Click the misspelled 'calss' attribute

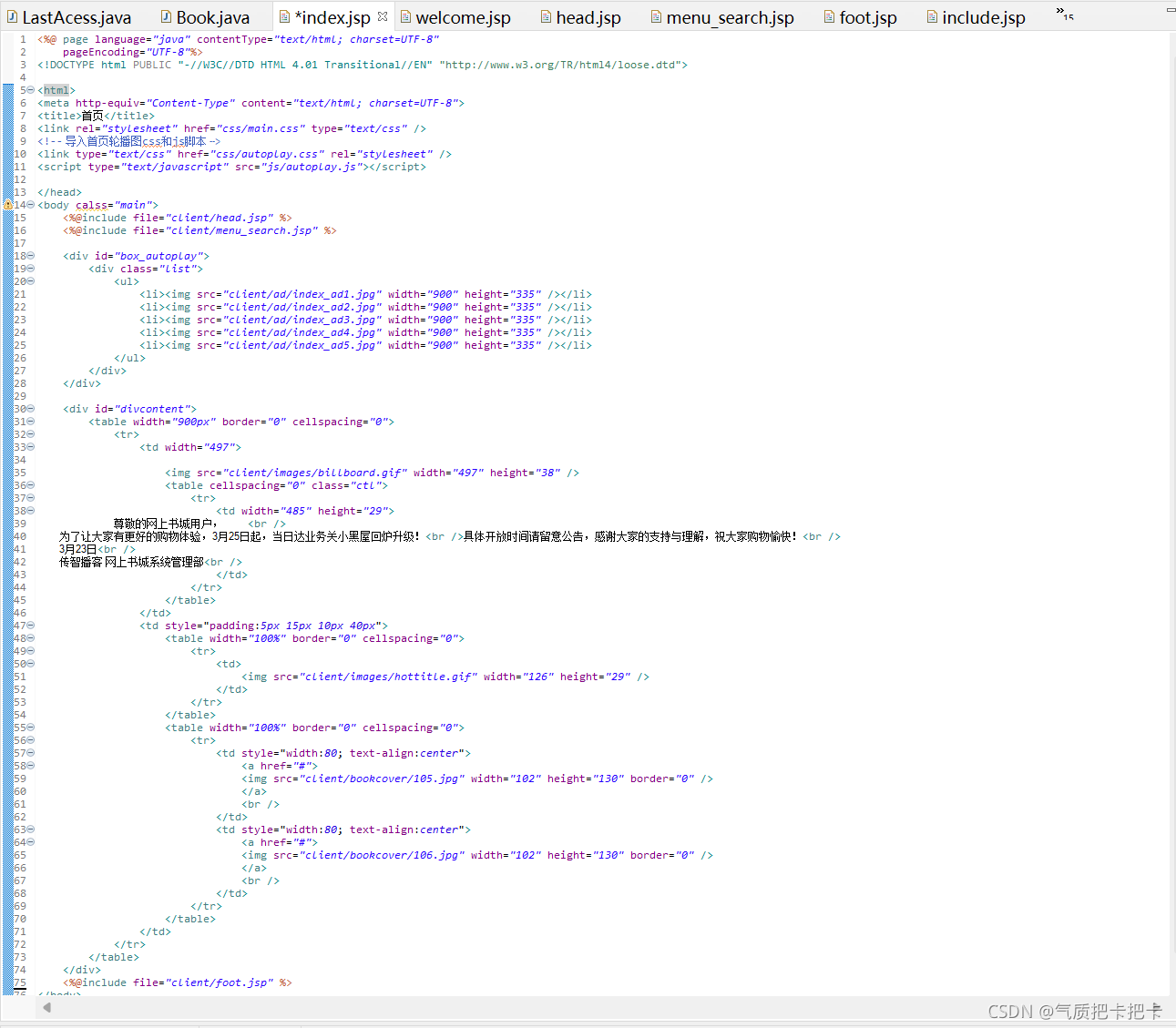pos(91,205)
